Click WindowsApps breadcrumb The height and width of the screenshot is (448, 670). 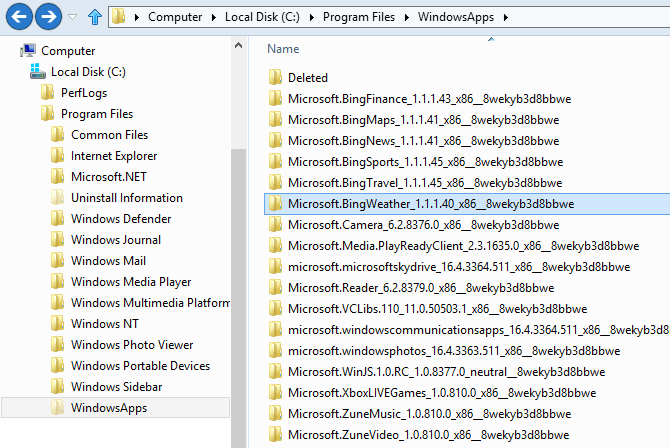455,17
